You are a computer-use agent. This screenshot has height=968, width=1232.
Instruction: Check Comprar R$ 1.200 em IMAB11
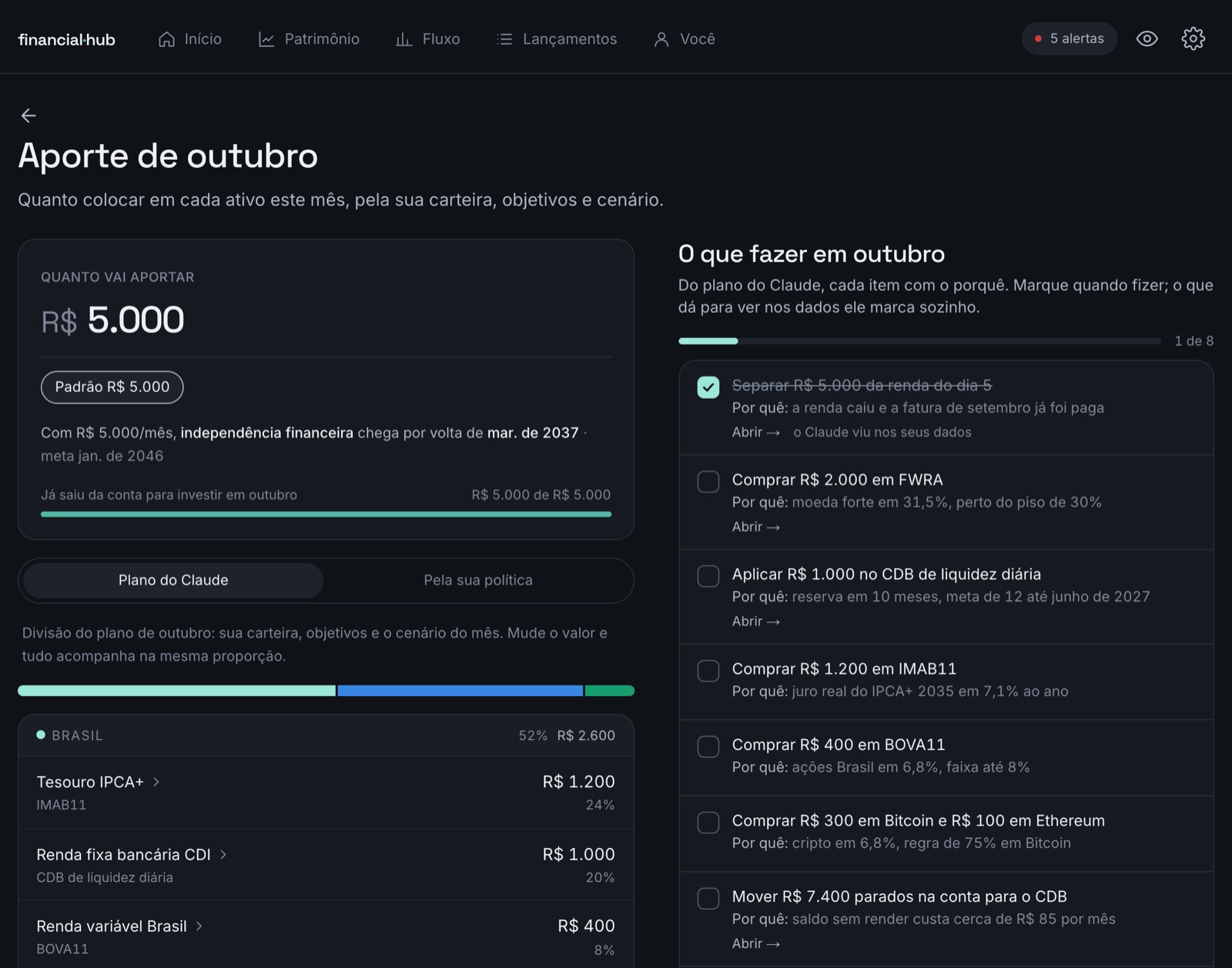click(708, 671)
